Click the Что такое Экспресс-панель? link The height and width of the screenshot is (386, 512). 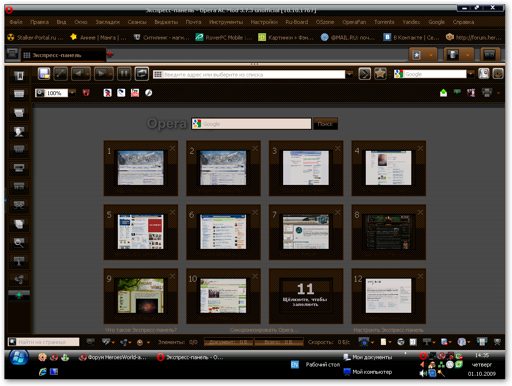click(x=141, y=330)
